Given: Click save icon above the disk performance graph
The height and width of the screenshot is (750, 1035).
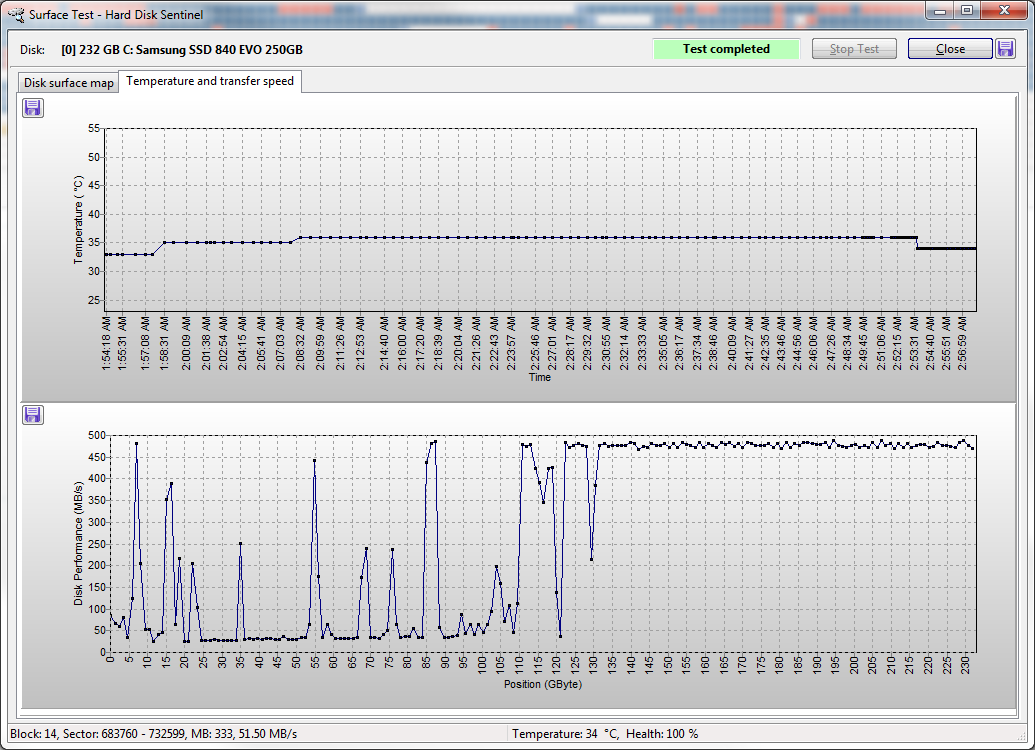Looking at the screenshot, I should point(33,414).
